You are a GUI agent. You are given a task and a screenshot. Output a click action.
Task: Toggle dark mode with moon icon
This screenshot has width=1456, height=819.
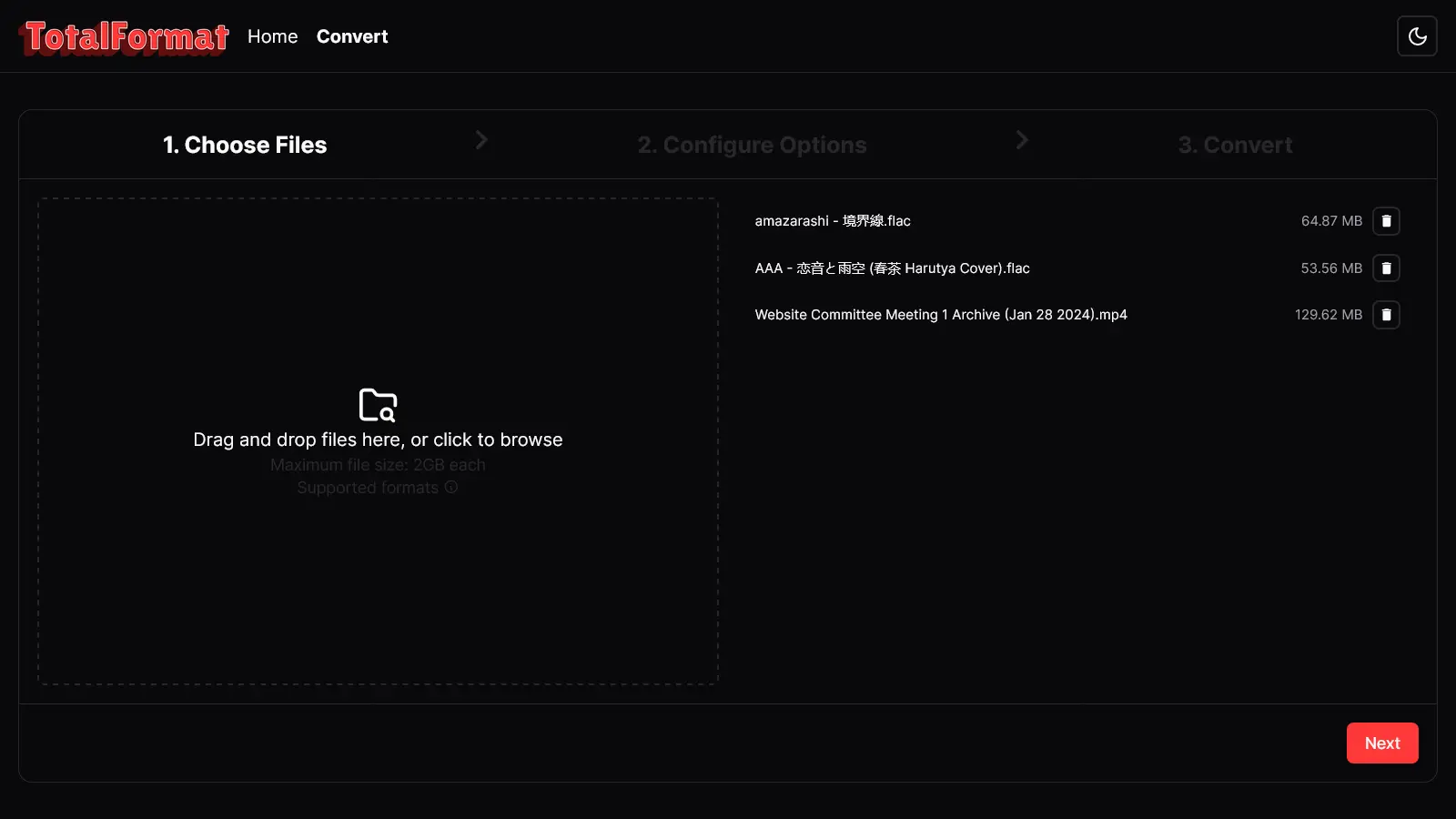point(1417,36)
